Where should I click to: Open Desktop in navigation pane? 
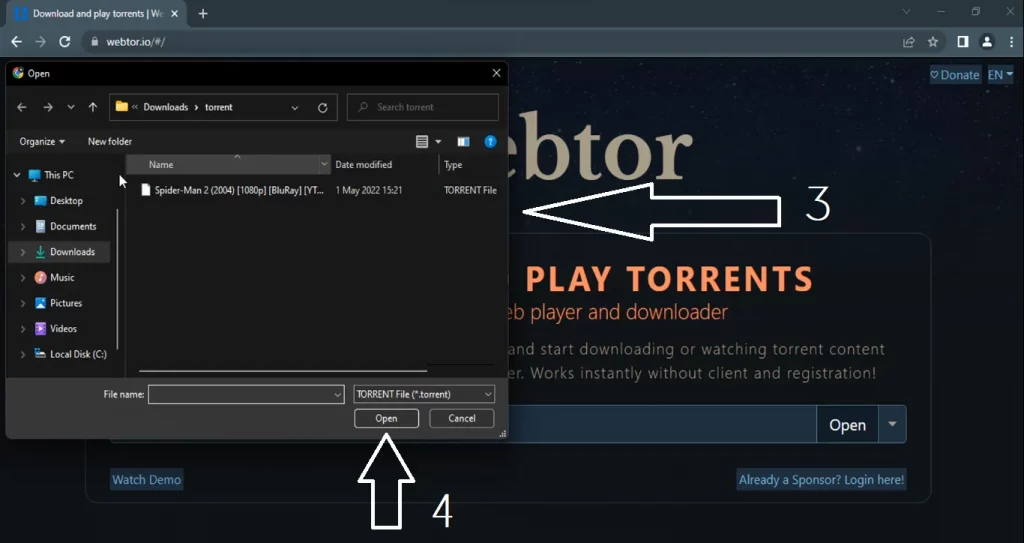[x=59, y=201]
